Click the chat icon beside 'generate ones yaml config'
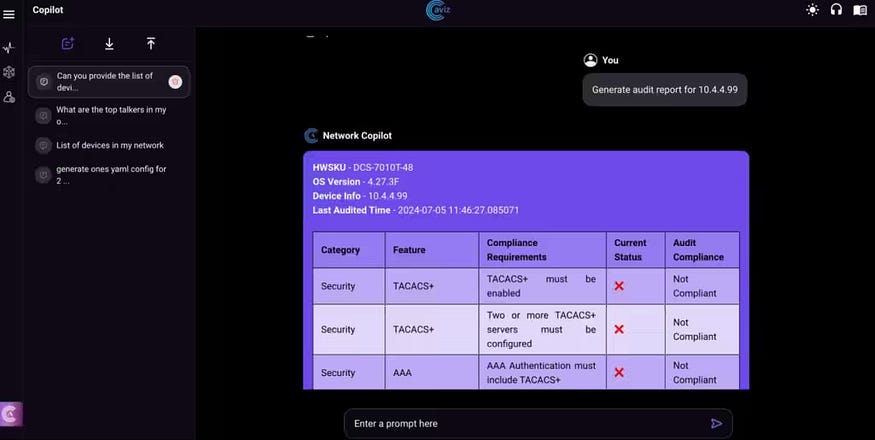The height and width of the screenshot is (440, 875). pyautogui.click(x=43, y=175)
